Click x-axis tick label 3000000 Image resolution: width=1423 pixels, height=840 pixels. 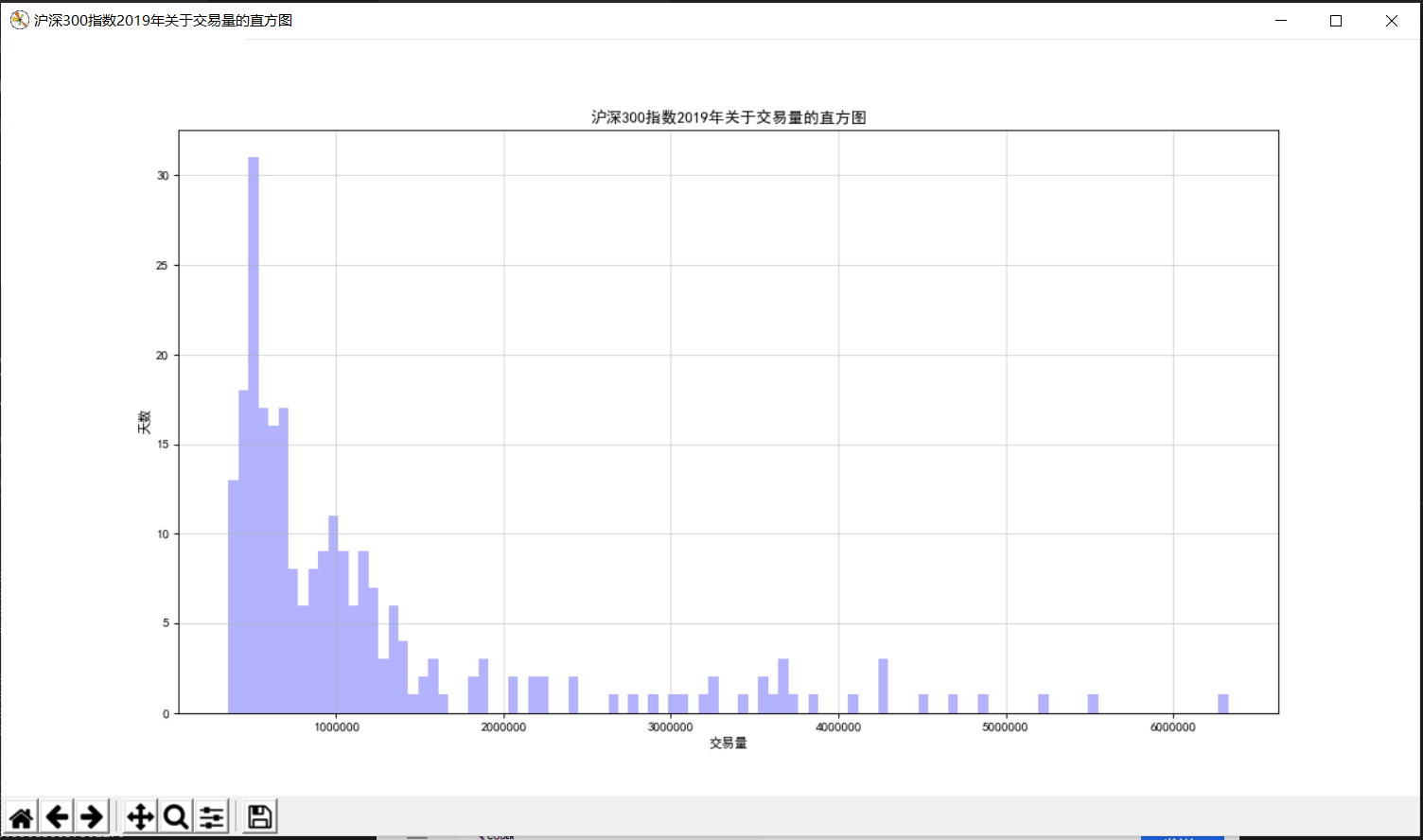click(x=671, y=727)
